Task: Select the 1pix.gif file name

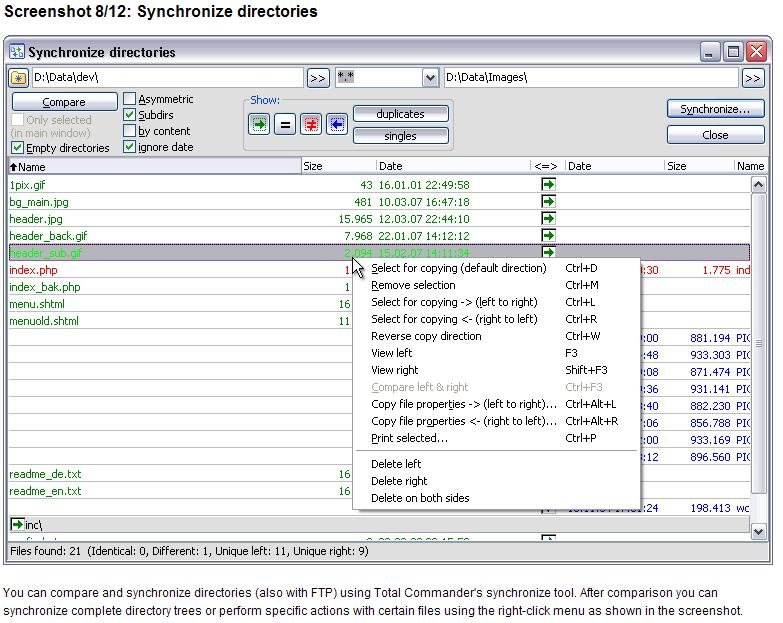Action: coord(27,185)
